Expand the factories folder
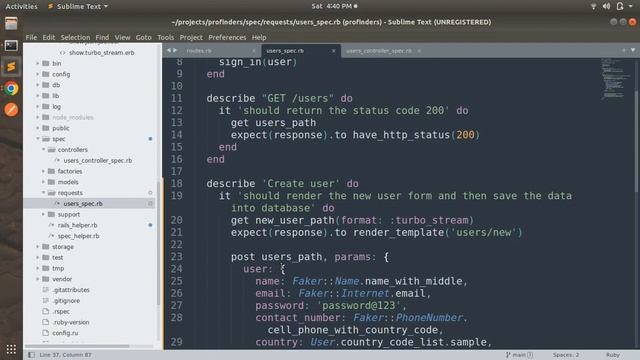The width and height of the screenshot is (640, 360). 44,171
